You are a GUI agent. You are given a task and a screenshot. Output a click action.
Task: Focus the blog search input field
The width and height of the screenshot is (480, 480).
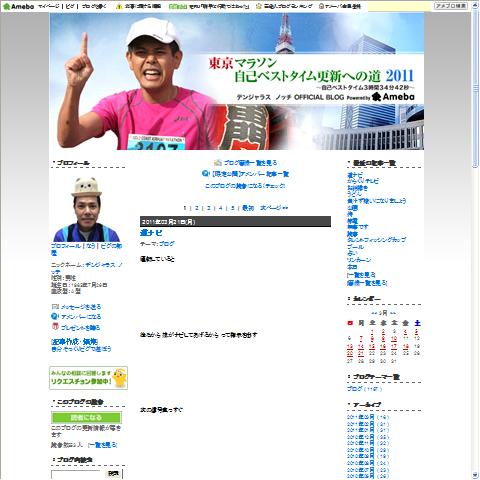[76, 474]
